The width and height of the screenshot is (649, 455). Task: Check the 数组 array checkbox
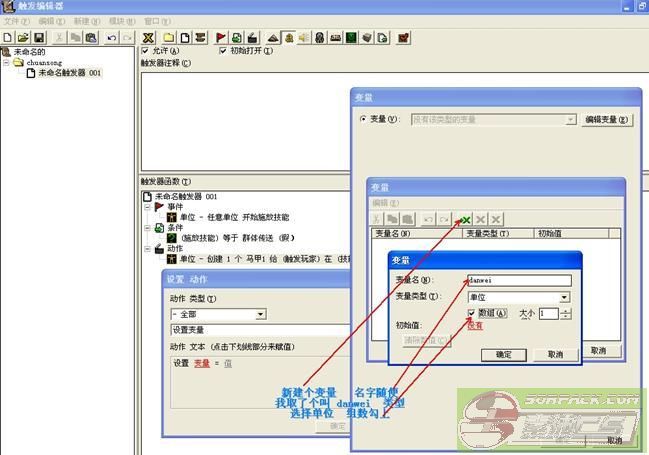(x=472, y=313)
